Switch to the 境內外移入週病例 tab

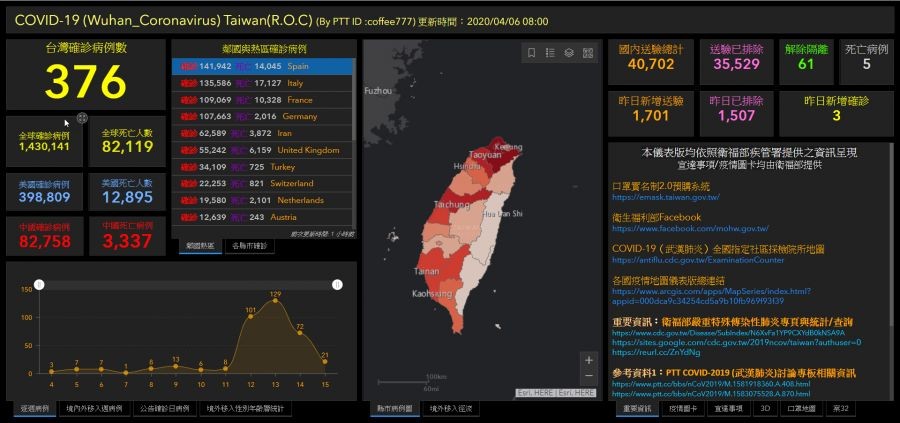click(x=94, y=409)
